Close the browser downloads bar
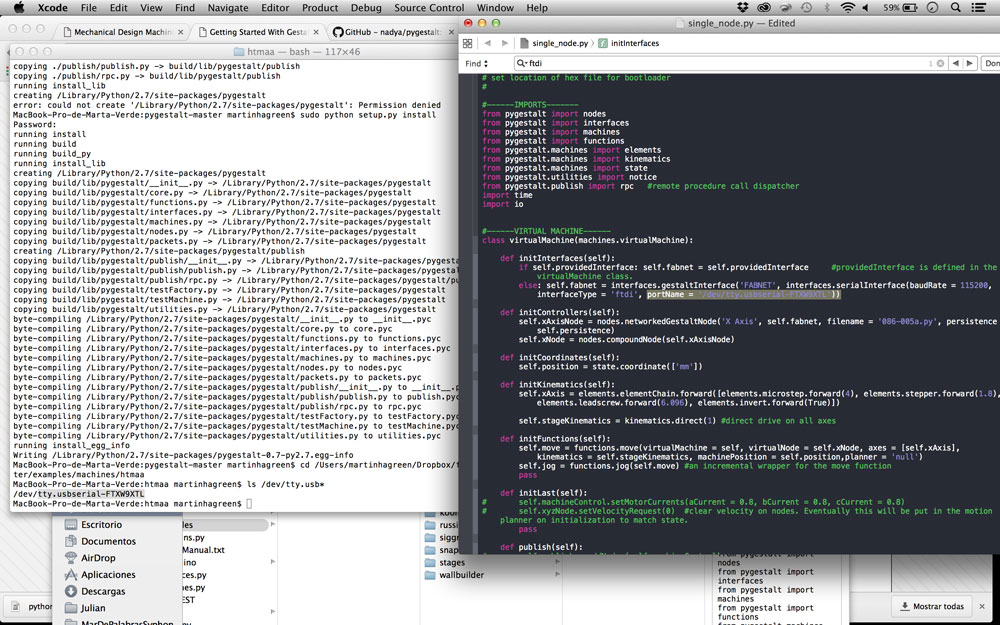The image size is (1000, 625). pyautogui.click(x=983, y=607)
